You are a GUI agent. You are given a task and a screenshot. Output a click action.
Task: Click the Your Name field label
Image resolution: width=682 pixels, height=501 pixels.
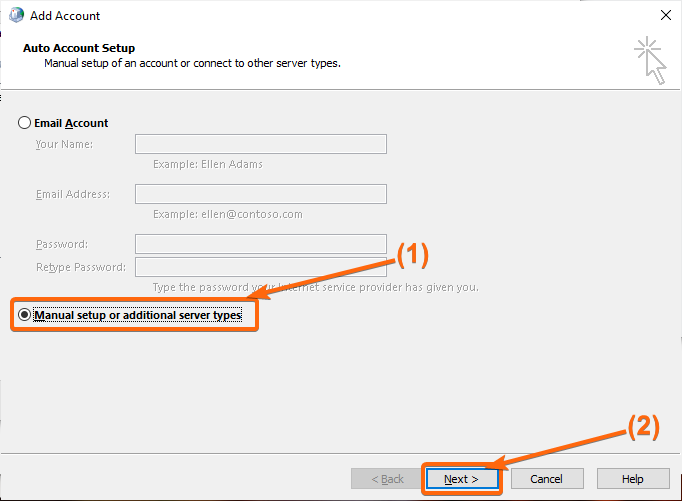point(64,144)
